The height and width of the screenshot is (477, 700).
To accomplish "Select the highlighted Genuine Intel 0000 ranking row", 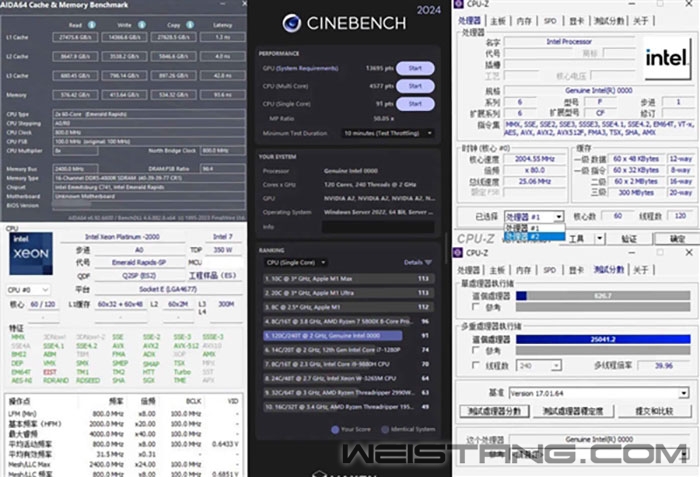I will 348,336.
